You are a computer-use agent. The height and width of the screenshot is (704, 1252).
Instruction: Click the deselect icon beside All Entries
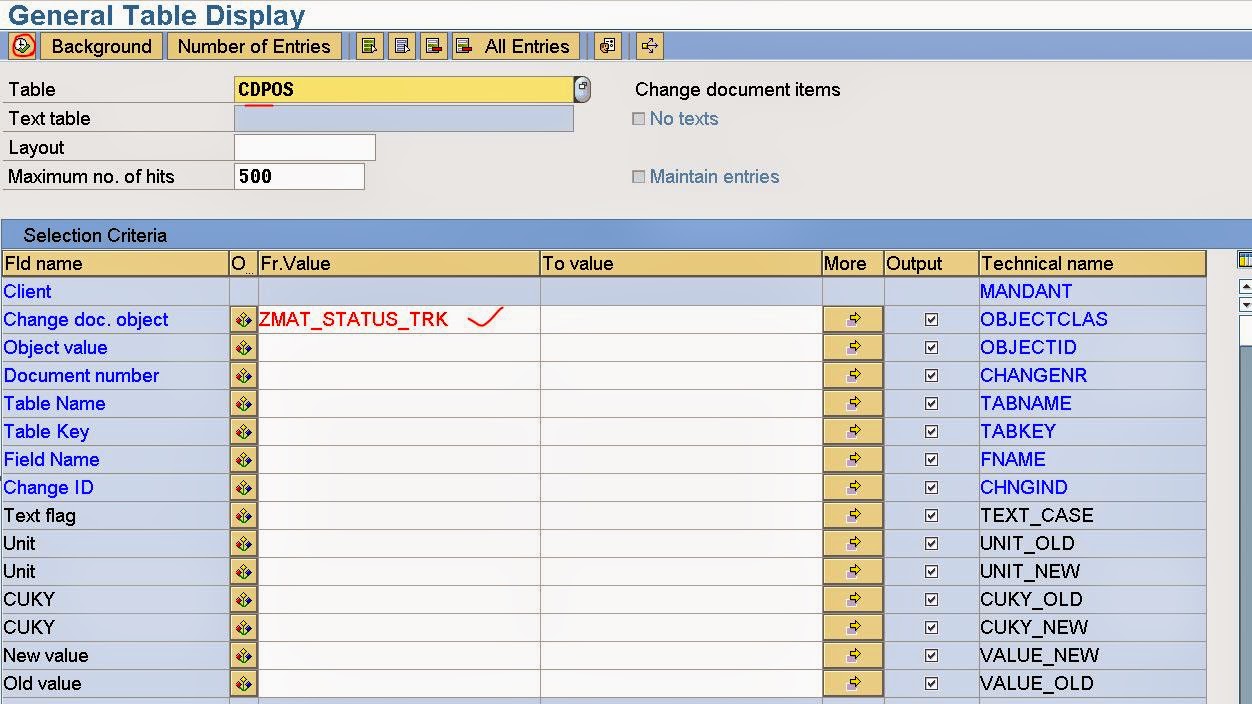pyautogui.click(x=465, y=45)
